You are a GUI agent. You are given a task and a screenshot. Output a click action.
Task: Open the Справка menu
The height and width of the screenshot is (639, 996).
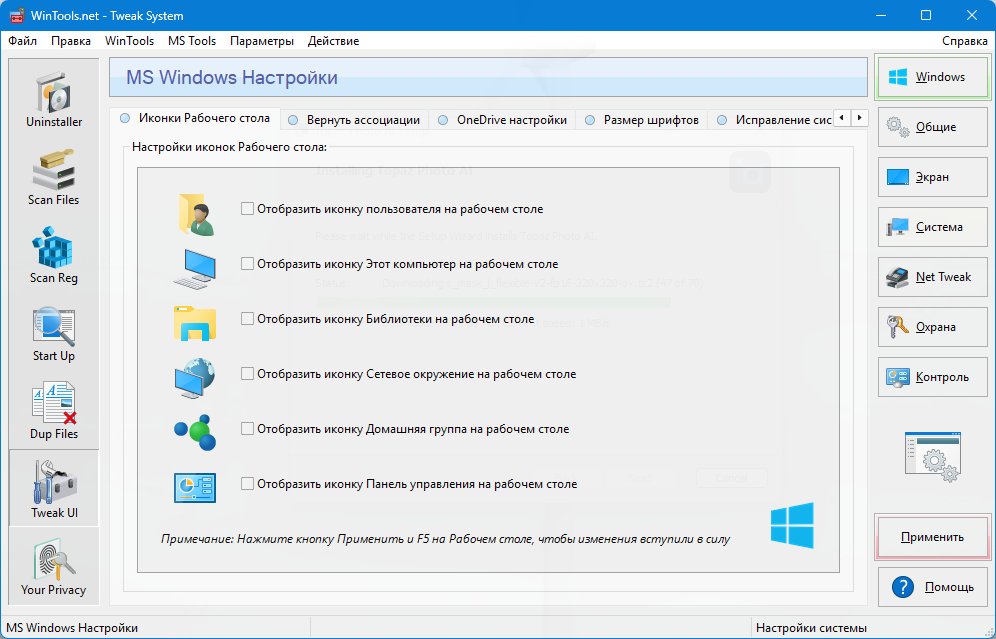964,41
